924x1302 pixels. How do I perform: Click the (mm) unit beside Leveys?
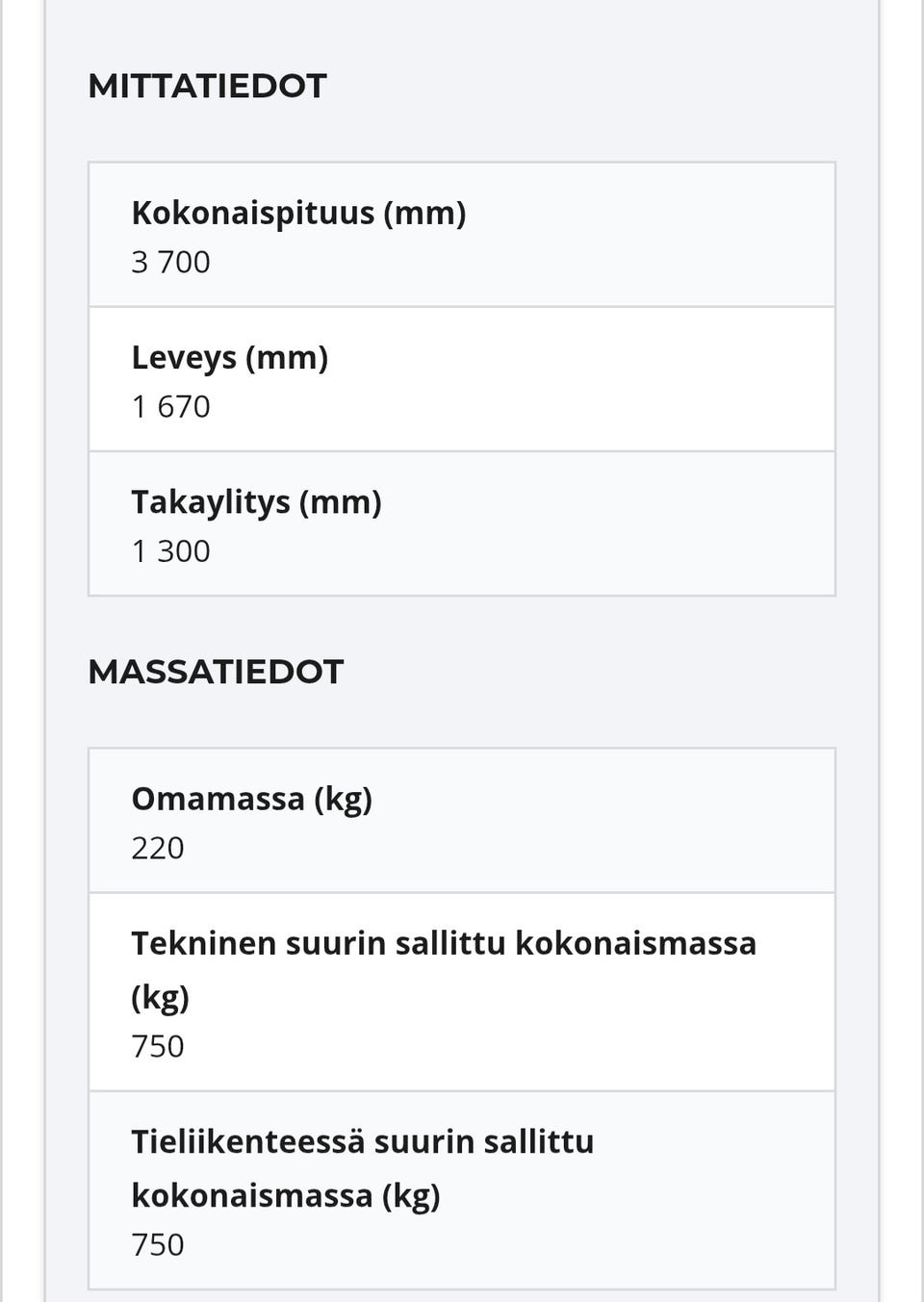pos(287,357)
